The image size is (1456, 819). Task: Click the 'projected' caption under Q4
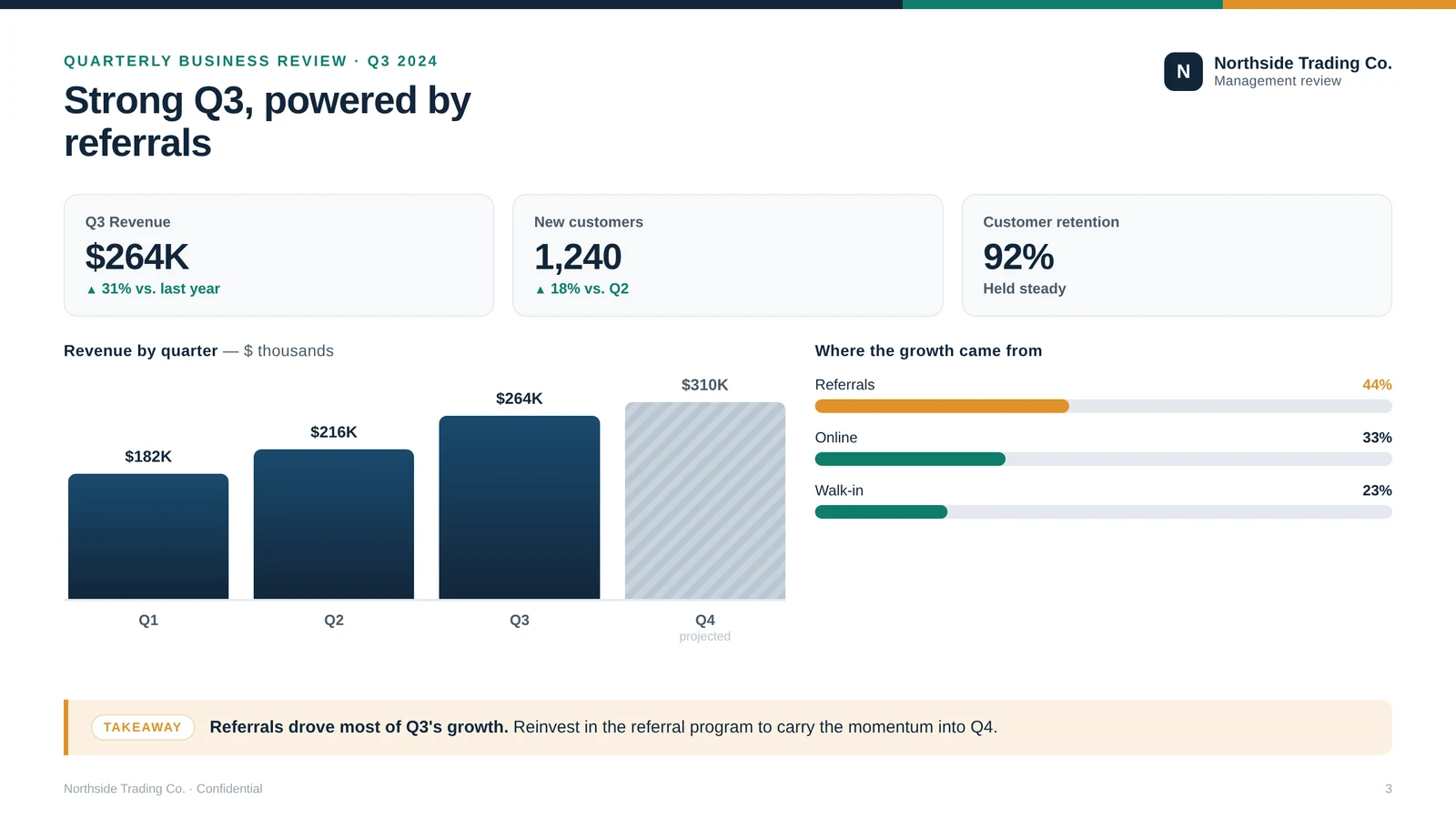coord(705,637)
